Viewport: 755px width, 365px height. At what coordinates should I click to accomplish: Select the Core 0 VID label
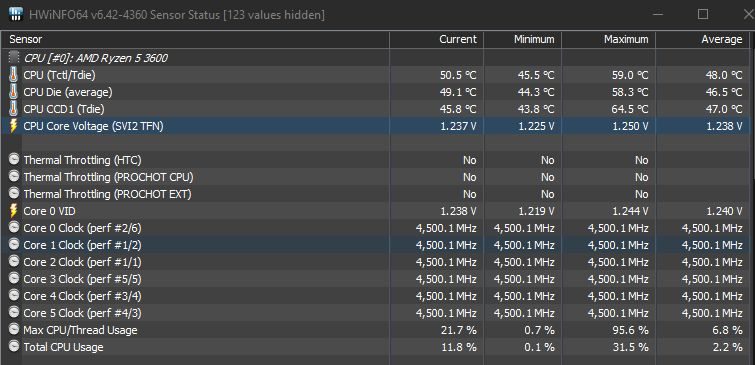pyautogui.click(x=49, y=211)
